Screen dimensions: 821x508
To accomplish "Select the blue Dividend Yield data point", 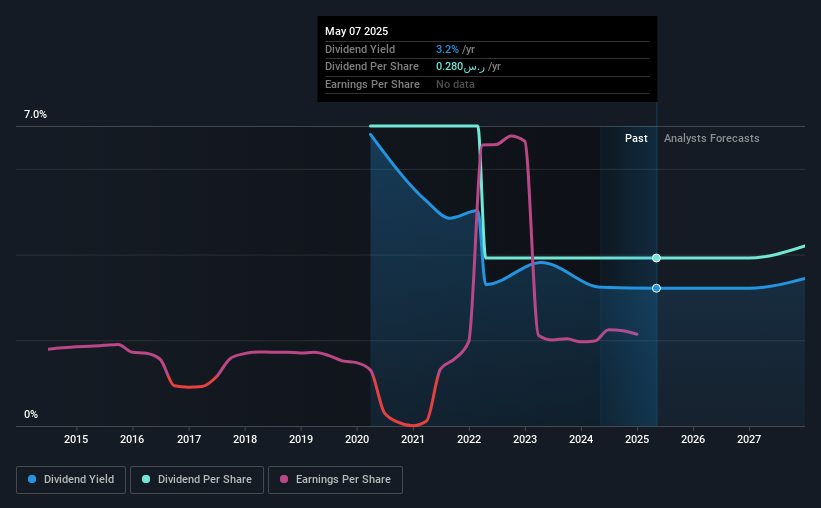I will (656, 288).
